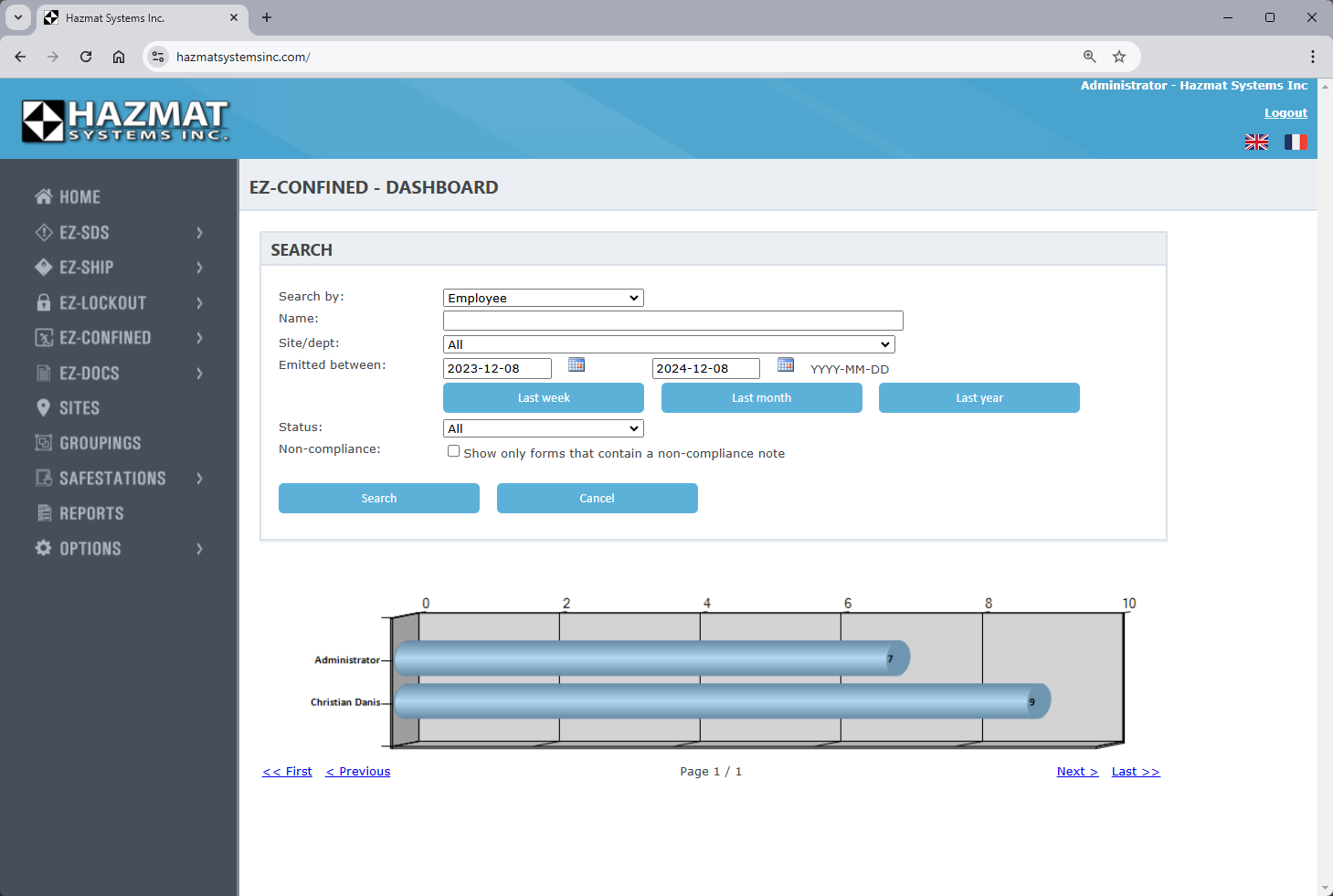Viewport: 1333px width, 896px height.
Task: Click into the Name text field
Action: click(x=672, y=321)
